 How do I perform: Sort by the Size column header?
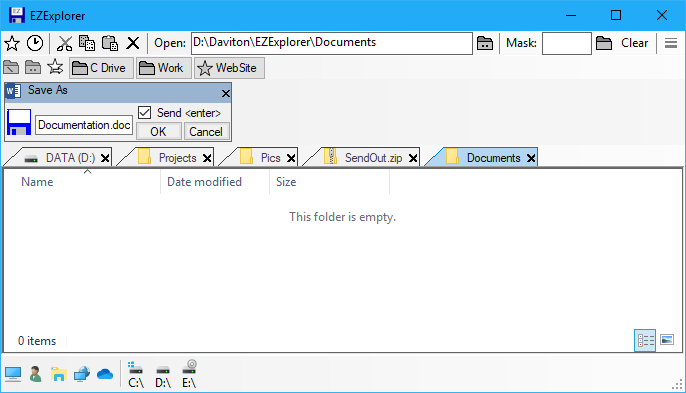point(329,182)
